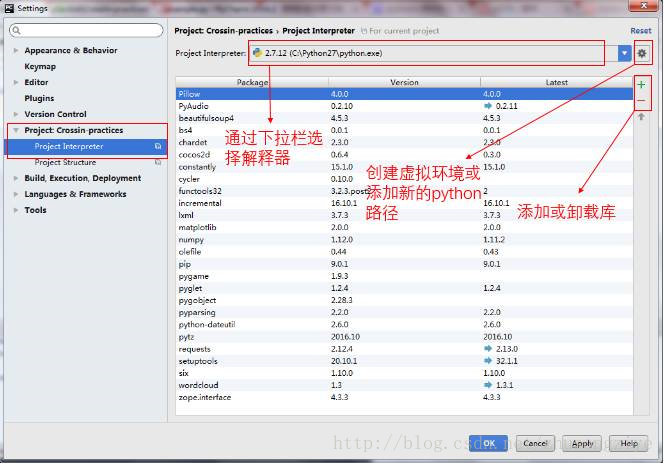Click the OK button

pos(488,443)
